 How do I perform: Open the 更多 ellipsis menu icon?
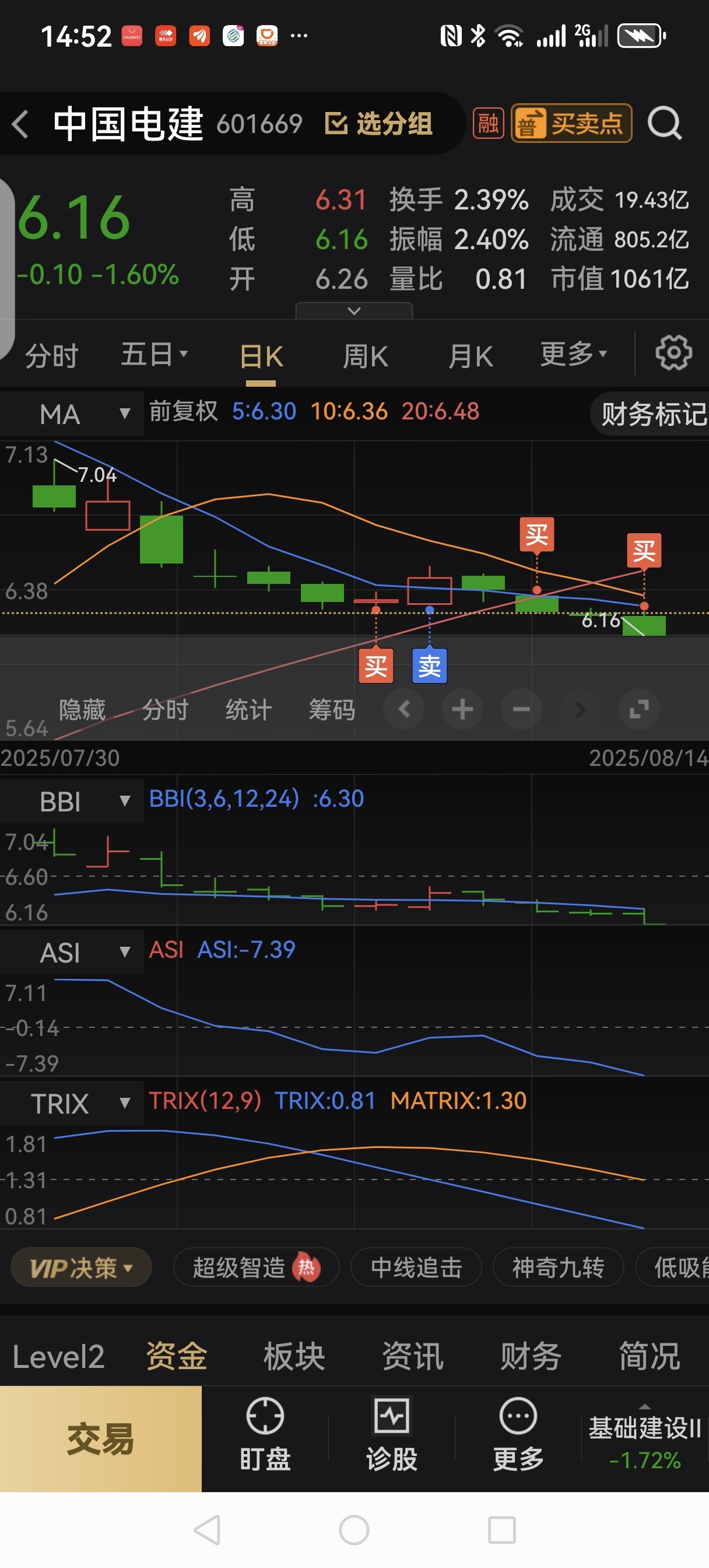pos(518,1416)
